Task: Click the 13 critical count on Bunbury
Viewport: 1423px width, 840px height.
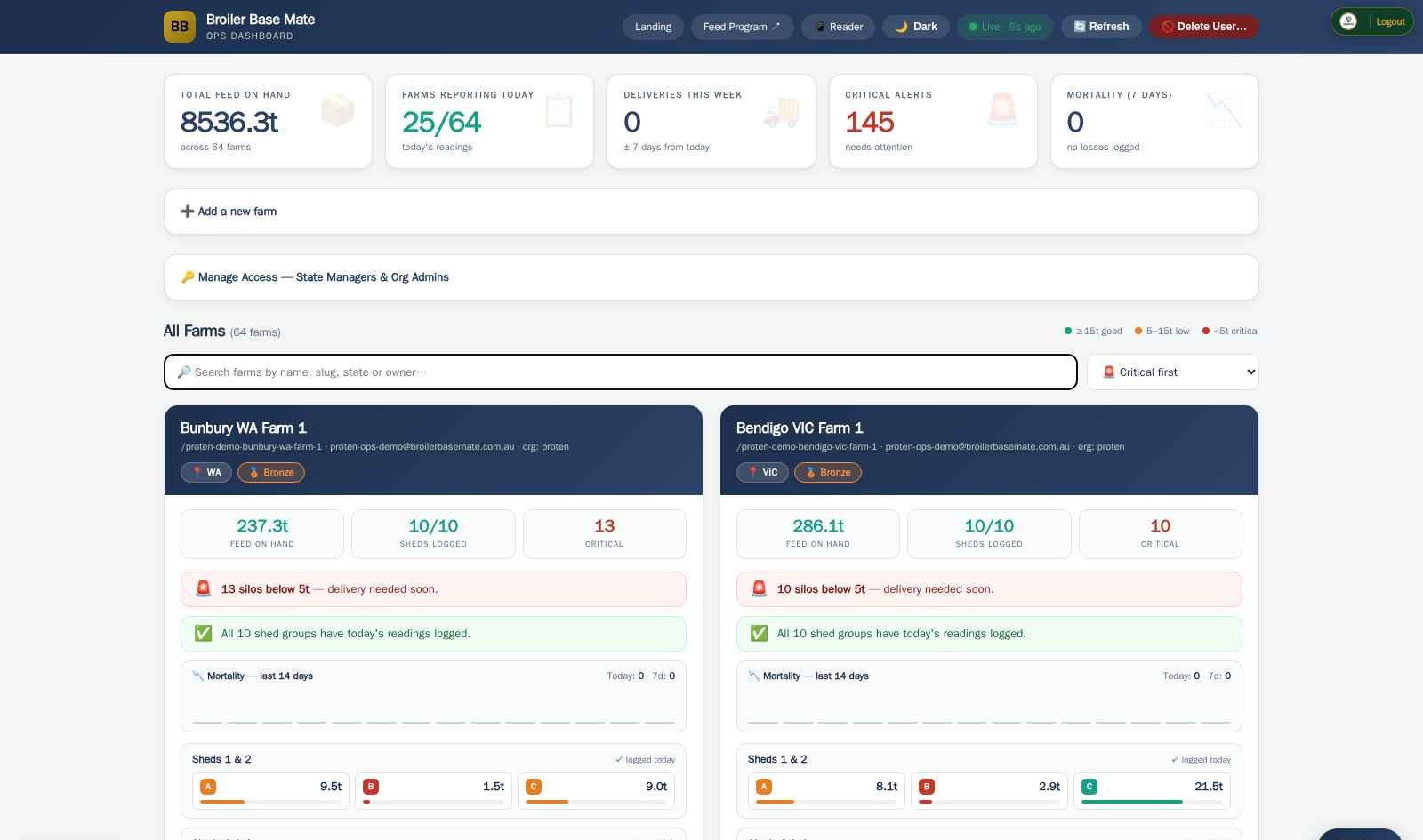Action: point(605,525)
